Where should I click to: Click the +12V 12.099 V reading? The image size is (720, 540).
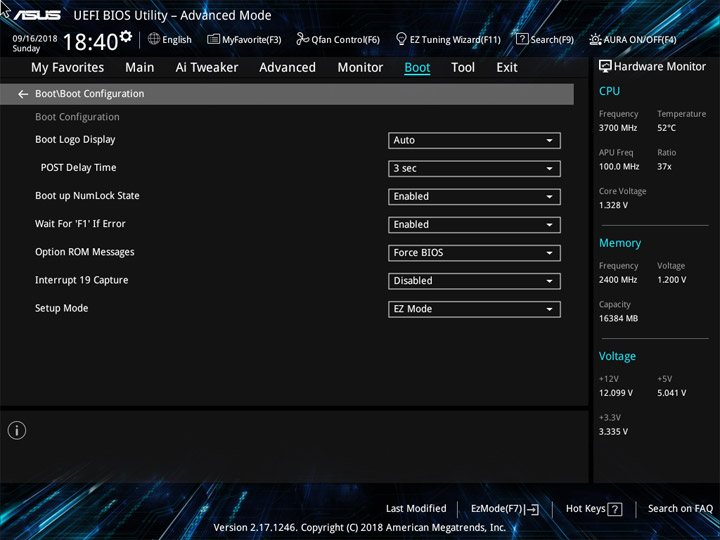[x=616, y=393]
